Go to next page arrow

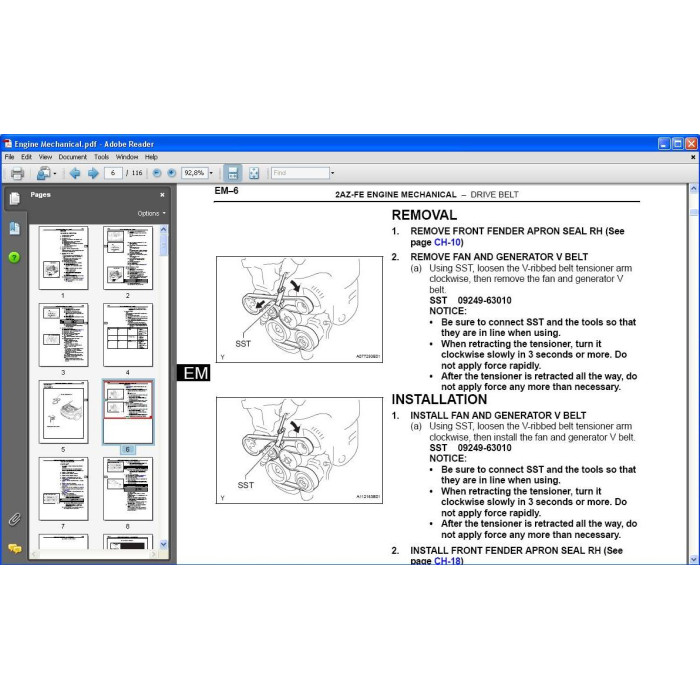[x=93, y=173]
